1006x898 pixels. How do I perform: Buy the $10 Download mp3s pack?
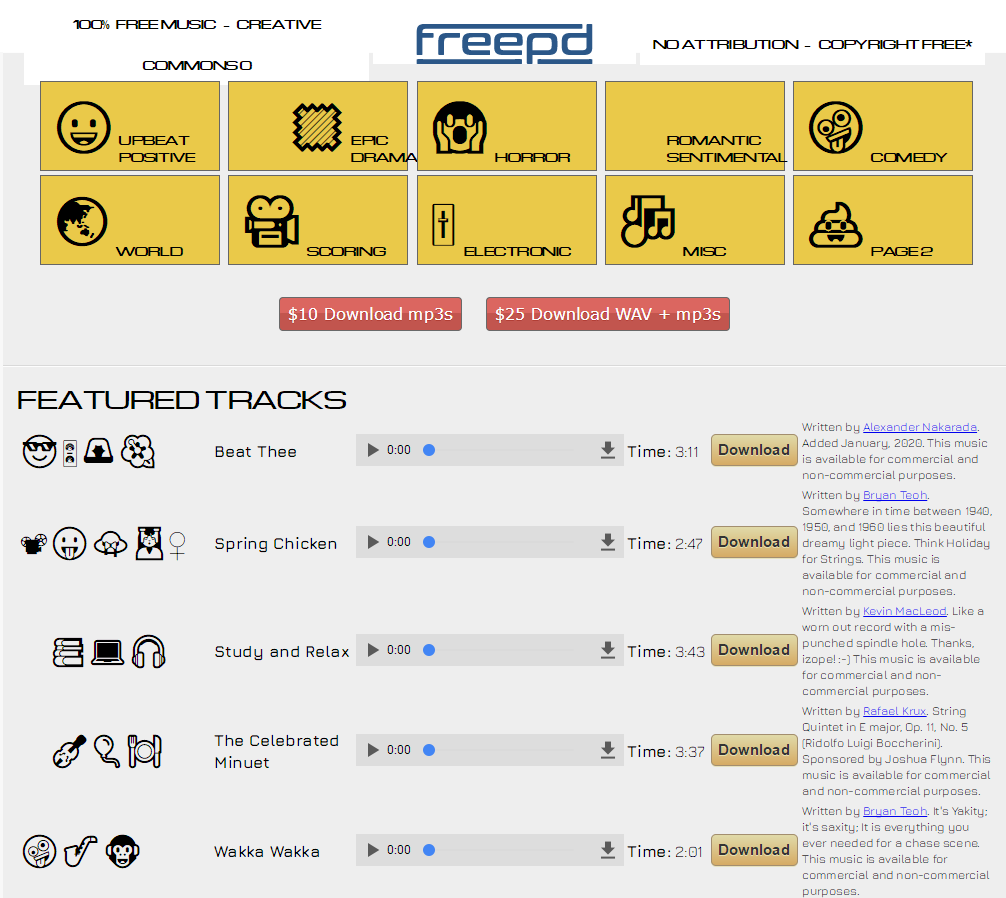tap(370, 314)
